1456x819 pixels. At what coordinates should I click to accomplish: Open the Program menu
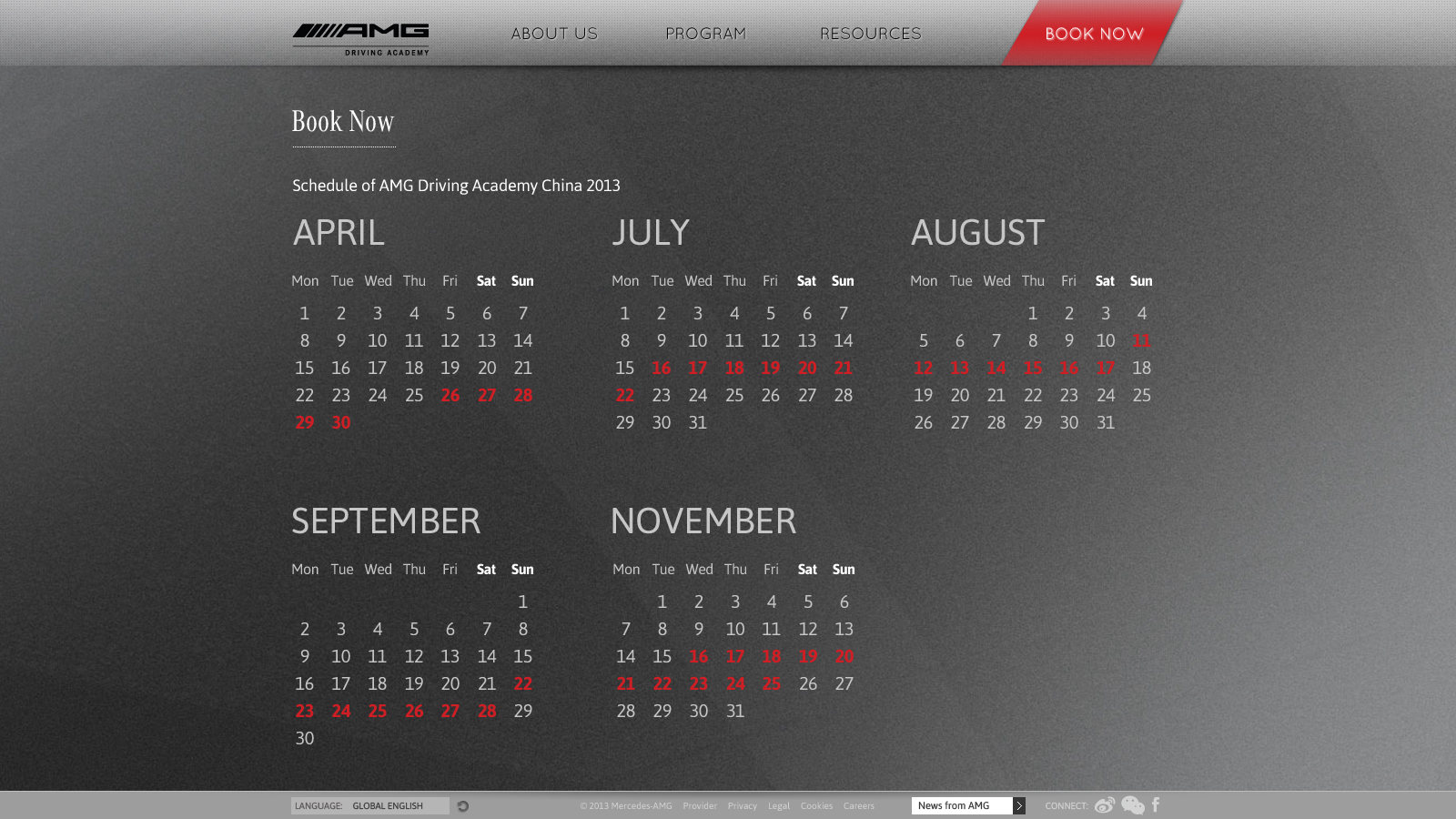coord(705,34)
